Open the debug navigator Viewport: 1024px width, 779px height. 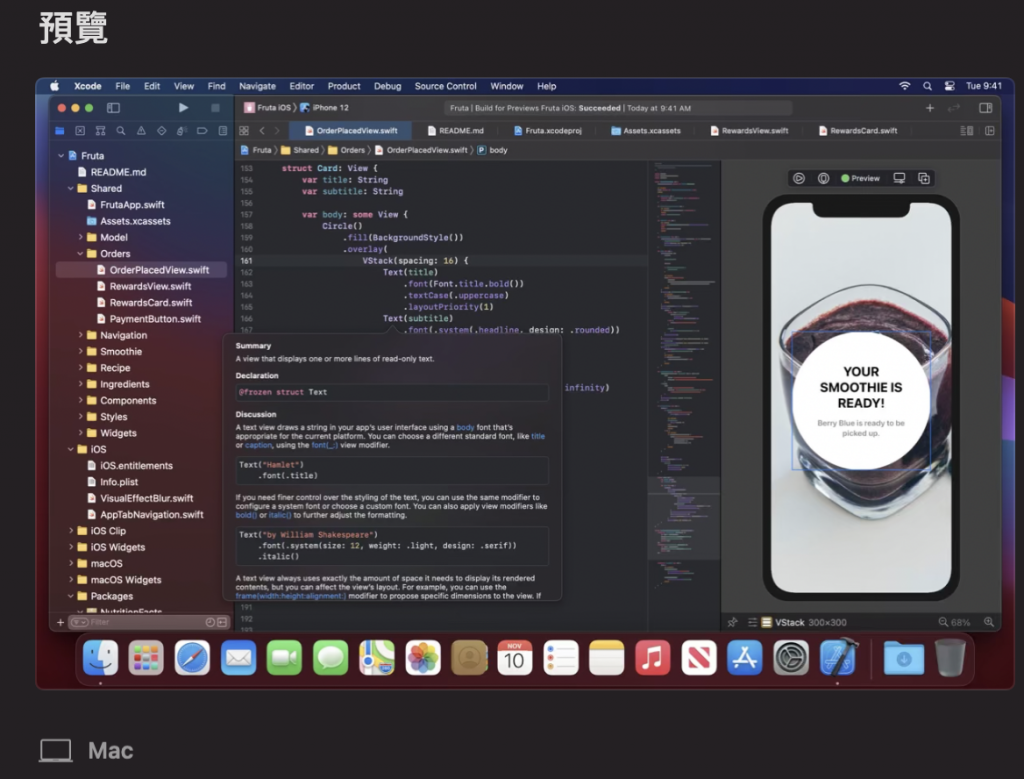[x=182, y=131]
